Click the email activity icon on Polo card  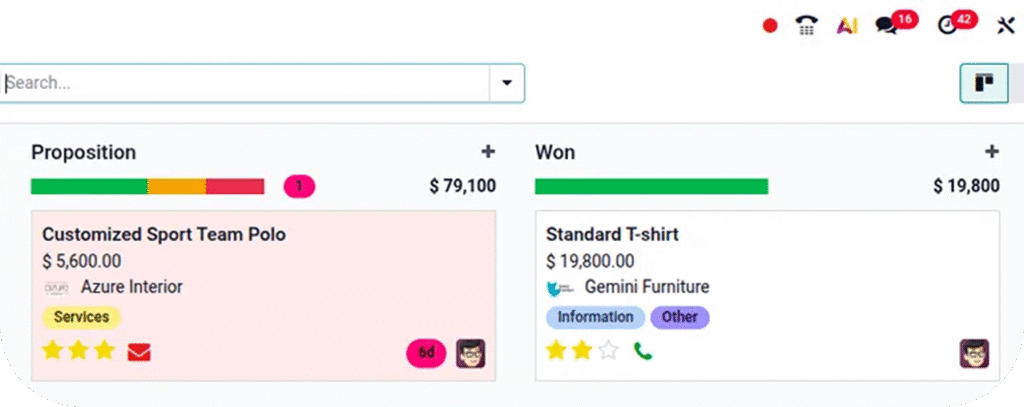click(139, 352)
